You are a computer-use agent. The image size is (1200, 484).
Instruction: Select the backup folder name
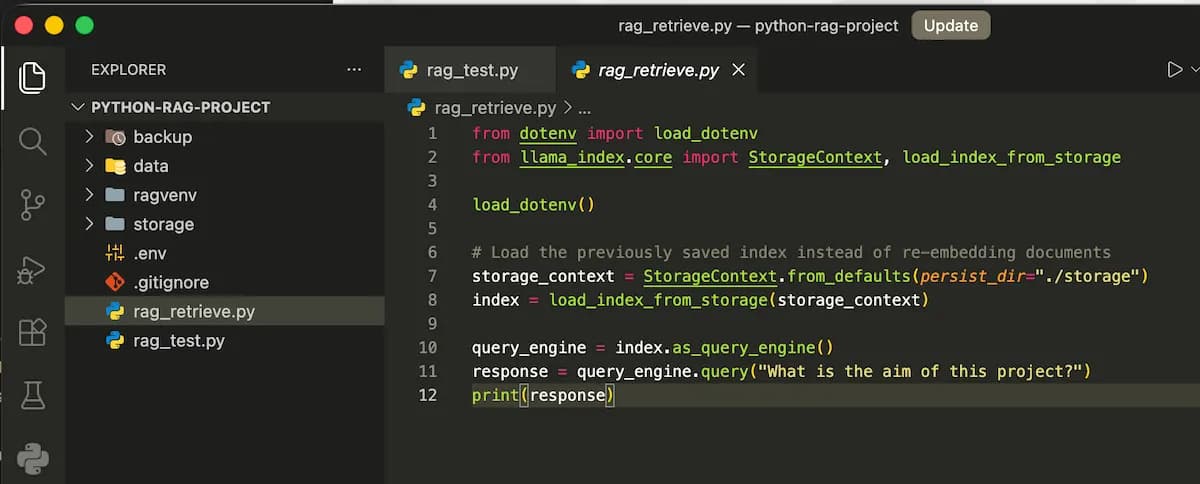coord(162,137)
